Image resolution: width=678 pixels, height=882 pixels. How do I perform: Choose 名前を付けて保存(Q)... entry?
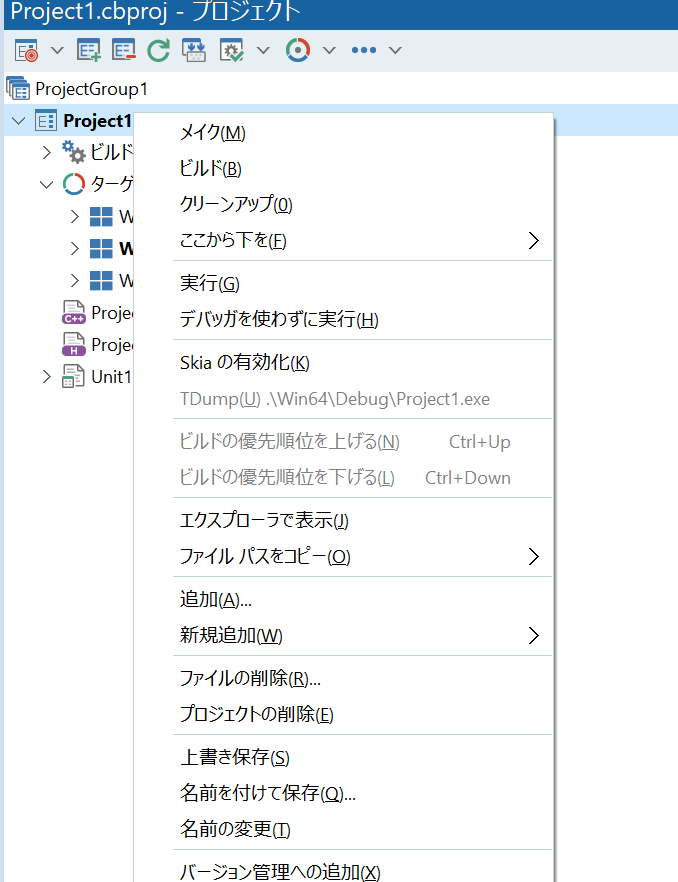tap(267, 793)
